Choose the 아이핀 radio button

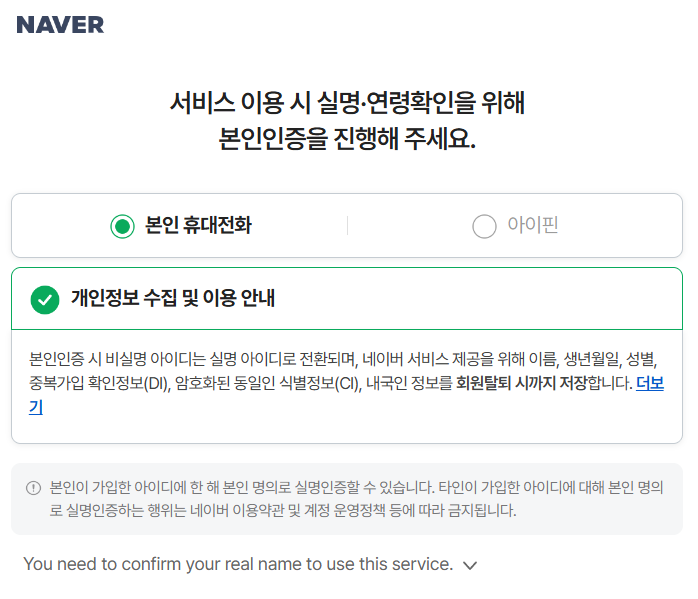click(484, 226)
